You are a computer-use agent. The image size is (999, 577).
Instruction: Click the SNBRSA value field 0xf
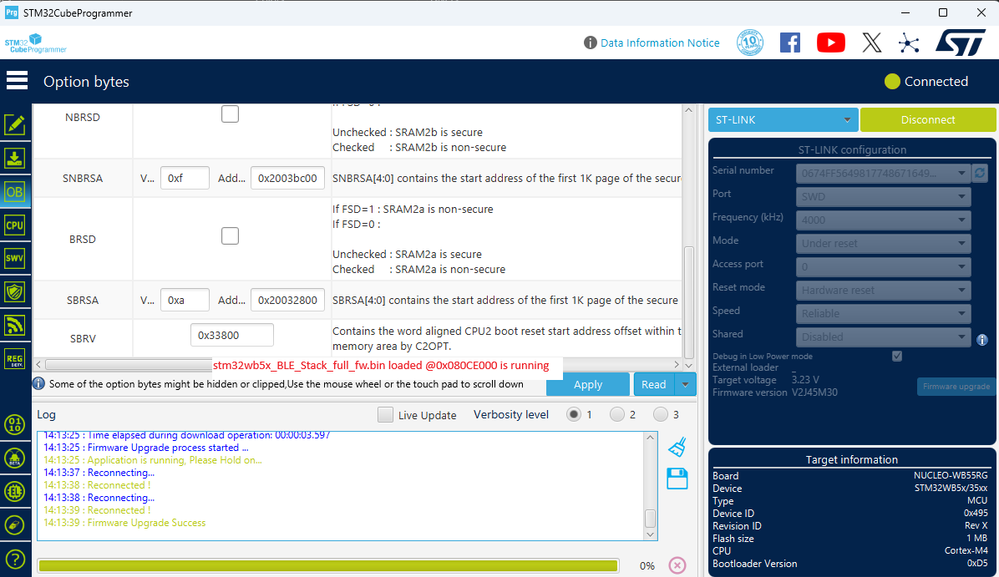click(185, 178)
